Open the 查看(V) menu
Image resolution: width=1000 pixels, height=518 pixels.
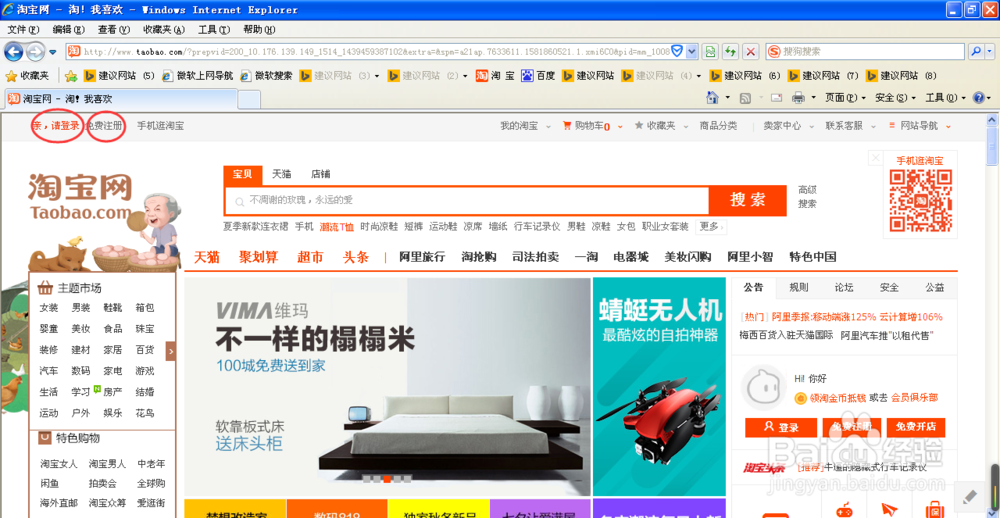pos(114,30)
